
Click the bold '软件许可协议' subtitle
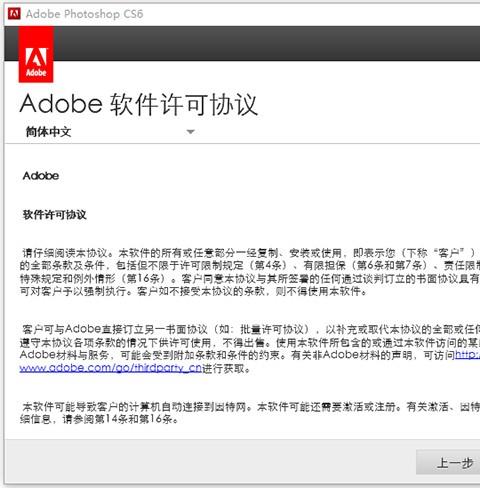click(x=55, y=215)
